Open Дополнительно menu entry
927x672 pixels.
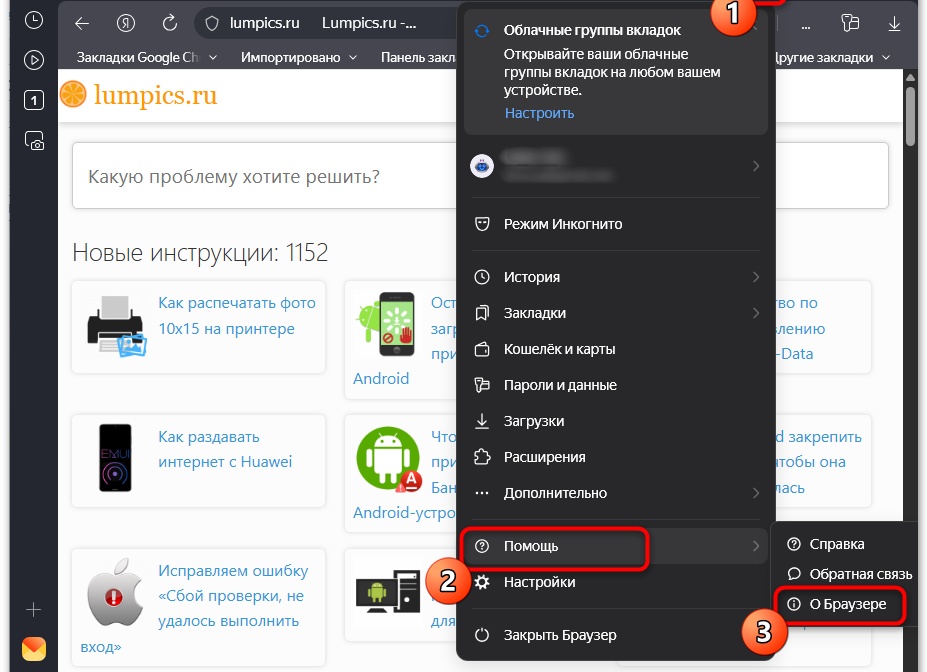615,493
